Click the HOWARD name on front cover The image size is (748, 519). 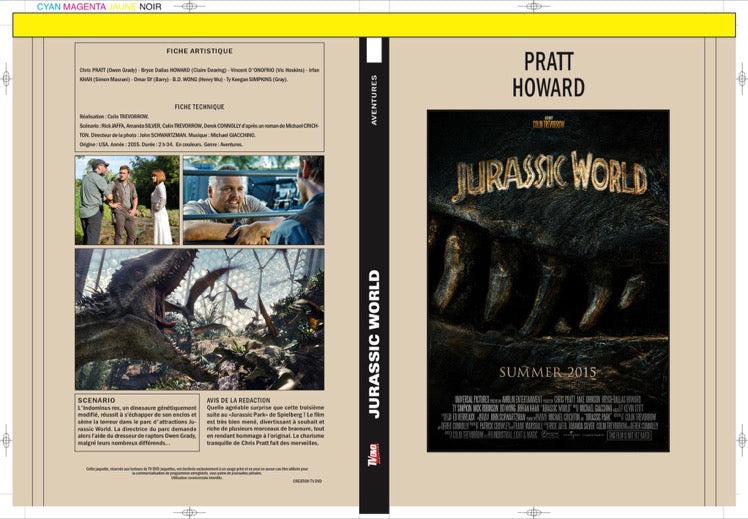(549, 88)
